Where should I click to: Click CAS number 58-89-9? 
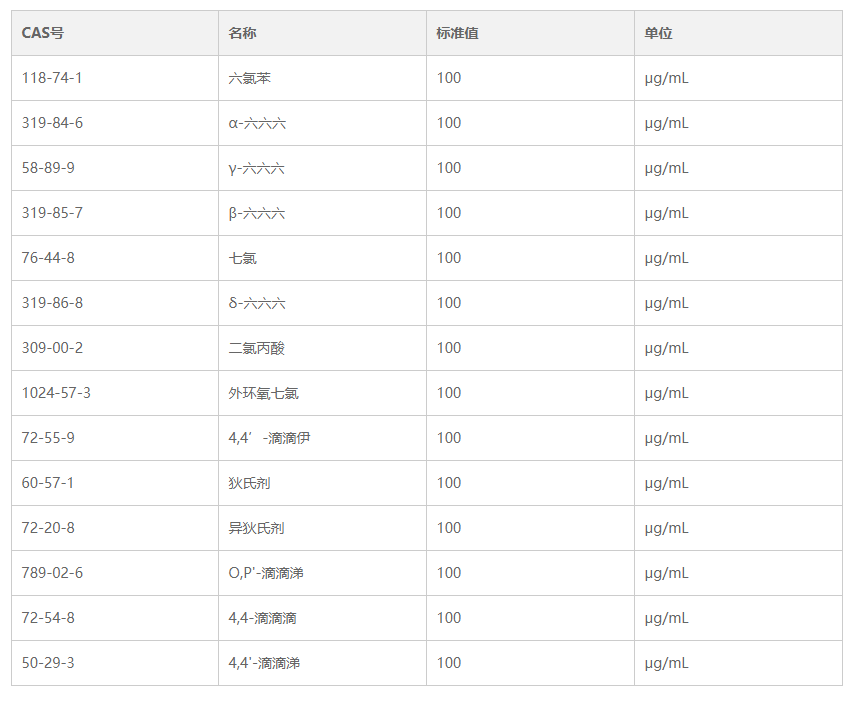click(48, 168)
